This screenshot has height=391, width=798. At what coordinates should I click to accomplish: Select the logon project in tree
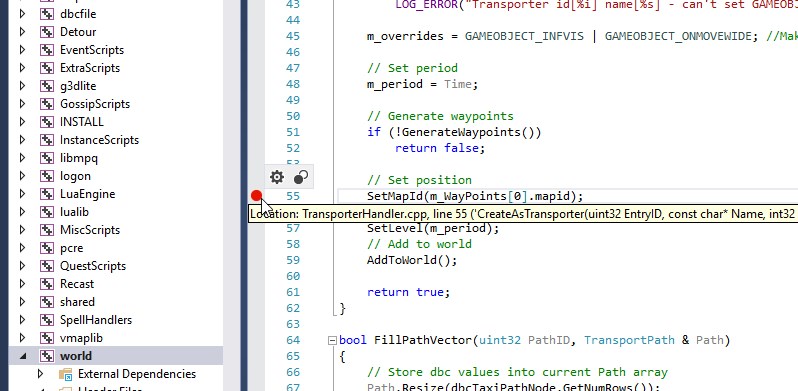[x=75, y=176]
